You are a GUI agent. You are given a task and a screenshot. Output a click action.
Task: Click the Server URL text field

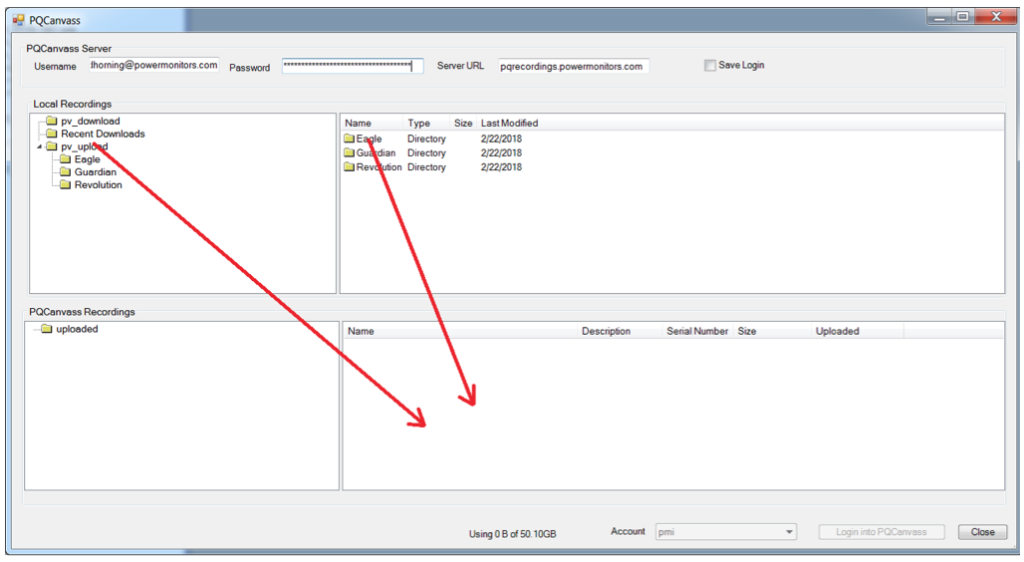pyautogui.click(x=572, y=66)
